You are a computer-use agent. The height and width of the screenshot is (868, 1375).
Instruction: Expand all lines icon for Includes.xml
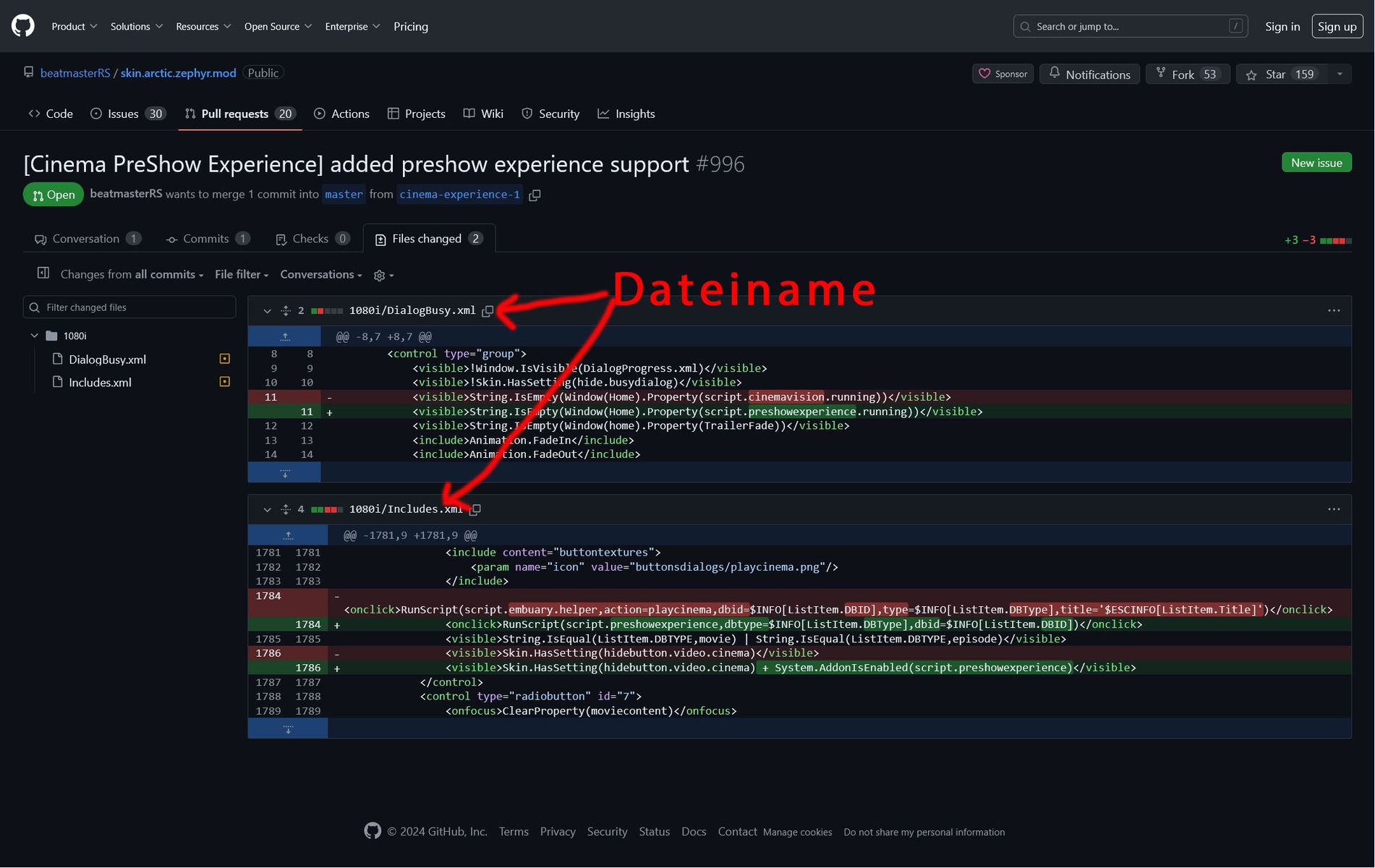pyautogui.click(x=286, y=510)
